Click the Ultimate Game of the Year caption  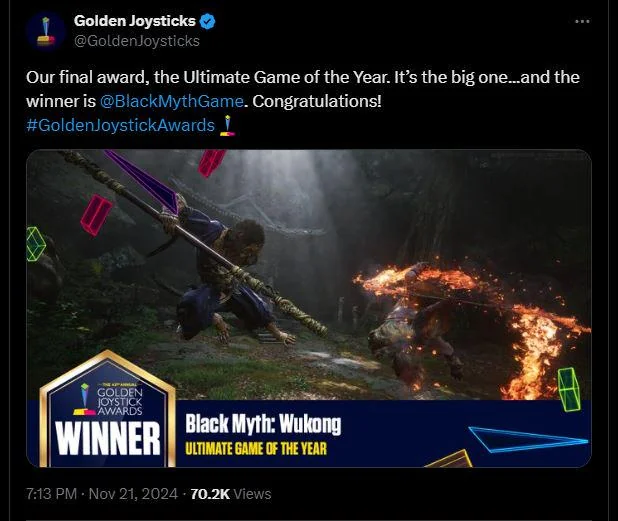(x=256, y=448)
